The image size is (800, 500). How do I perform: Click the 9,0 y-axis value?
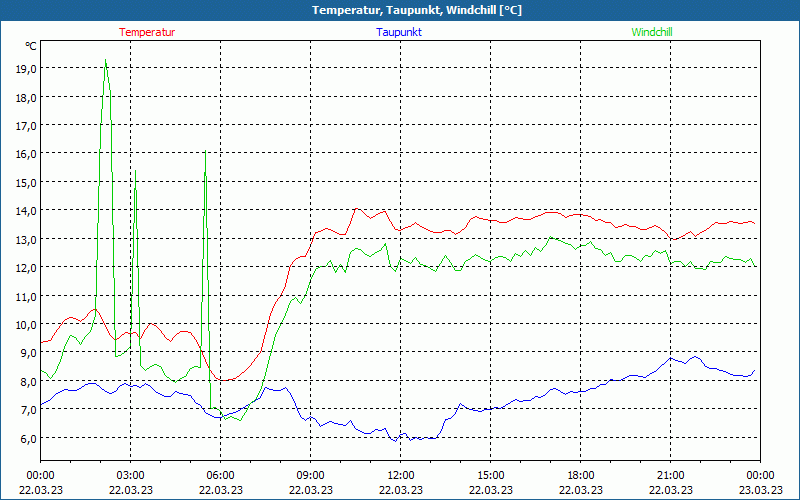(29, 353)
